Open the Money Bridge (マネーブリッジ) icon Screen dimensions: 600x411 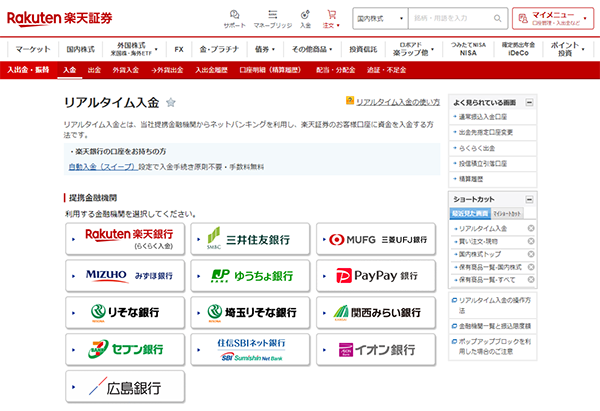point(272,19)
